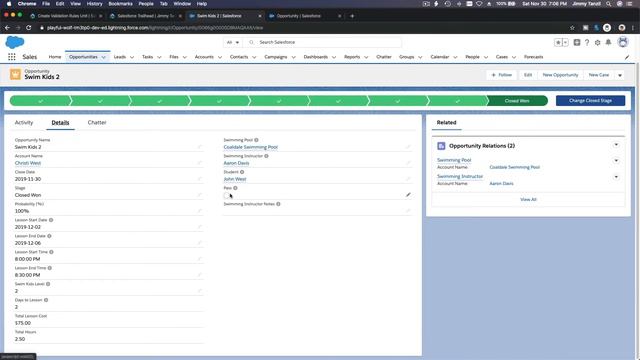Click the Opportunity Relations list icon
640x360 pixels.
coord(441,146)
